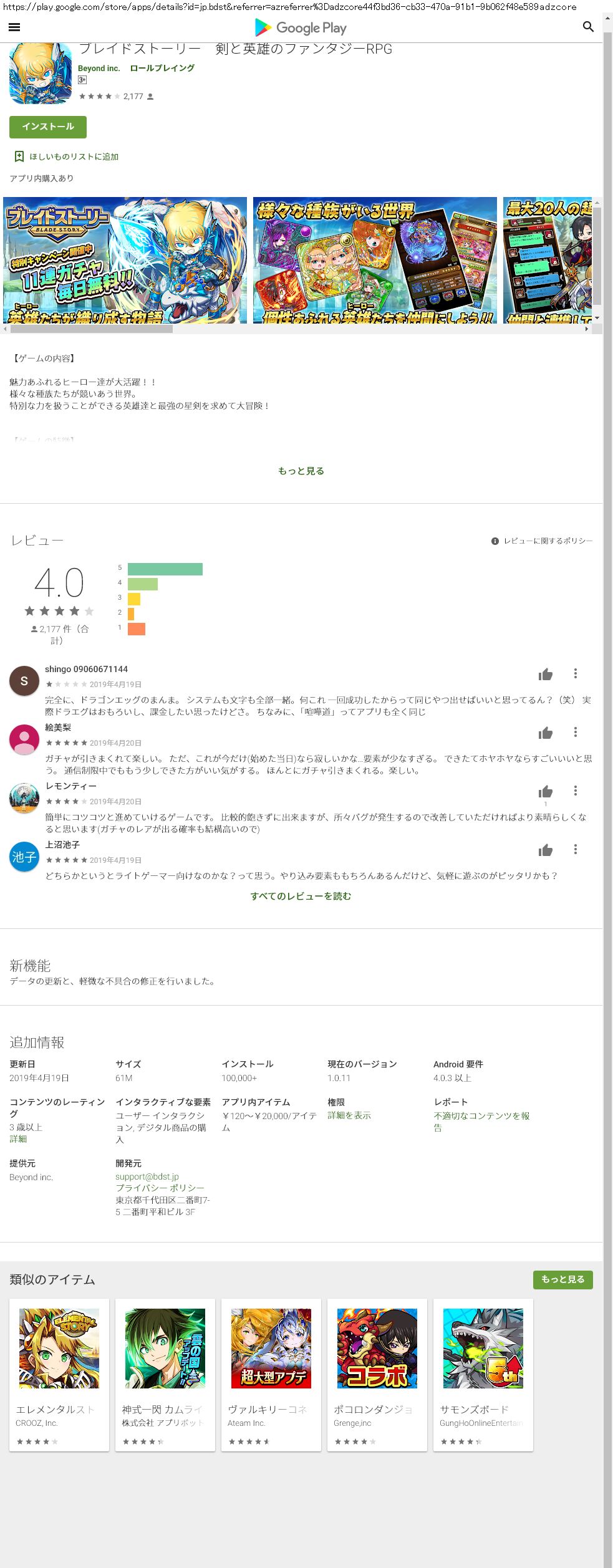Click the carousel right scroll arrow
Viewport: 613px width, 1568px height.
pos(587,329)
